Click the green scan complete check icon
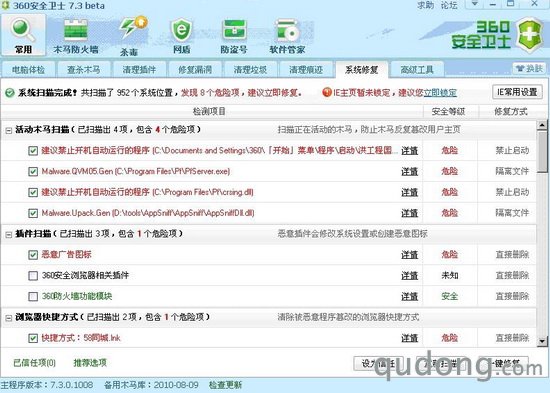This screenshot has width=550, height=393. (10, 93)
